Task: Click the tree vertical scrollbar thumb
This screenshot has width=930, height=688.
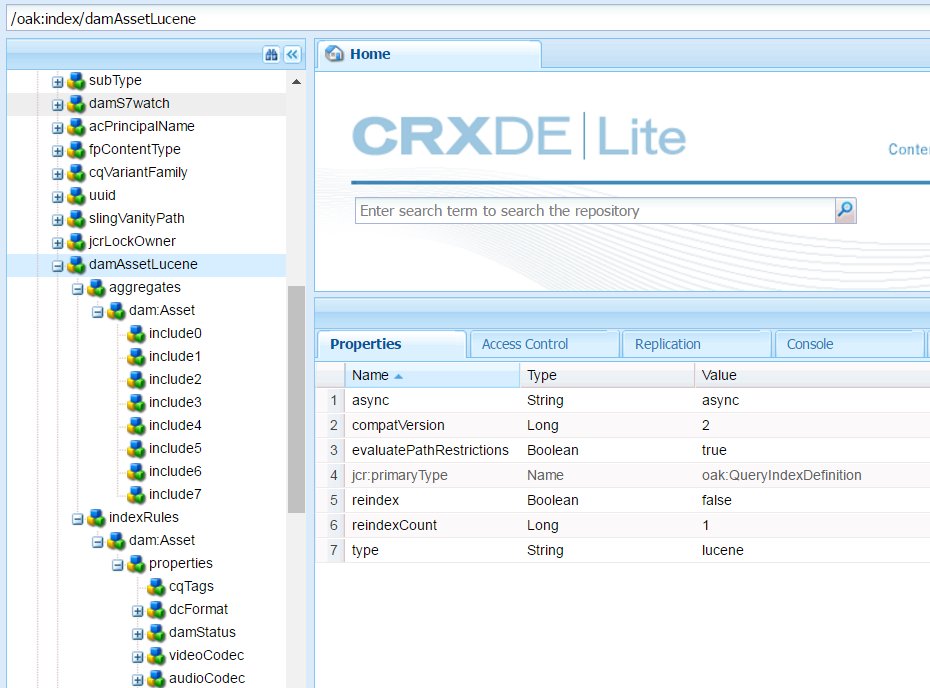Action: click(x=297, y=399)
